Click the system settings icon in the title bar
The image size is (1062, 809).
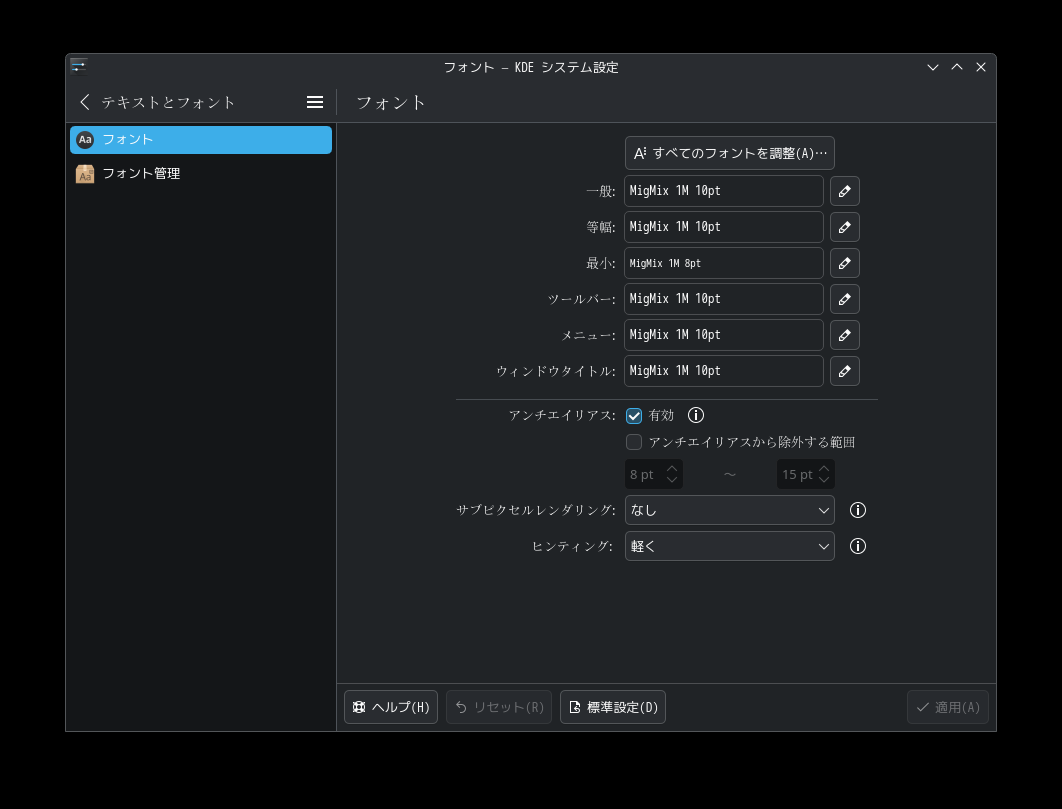coord(79,66)
